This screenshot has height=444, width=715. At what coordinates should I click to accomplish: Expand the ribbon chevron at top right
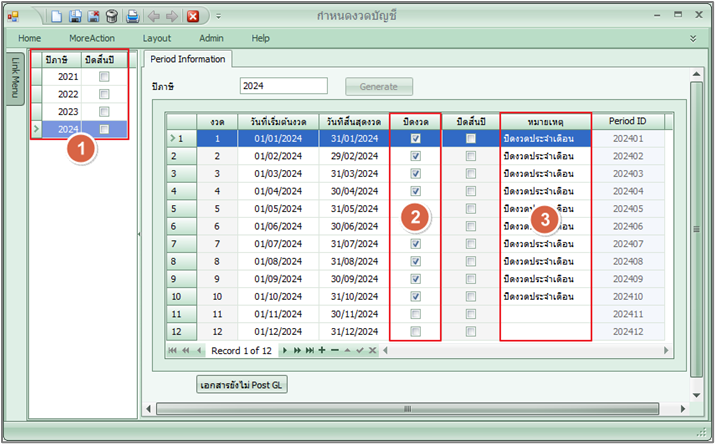click(693, 38)
